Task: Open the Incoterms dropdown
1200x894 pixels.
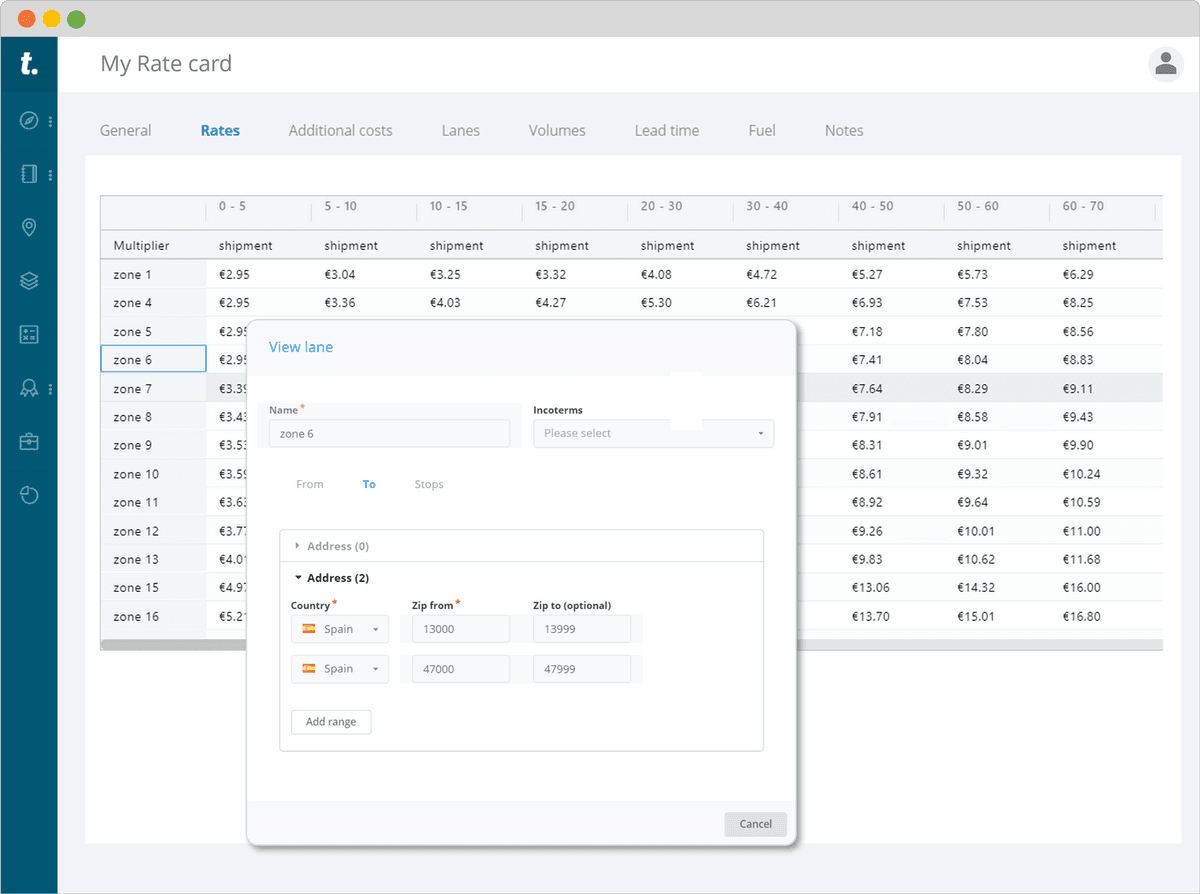Action: pos(653,433)
